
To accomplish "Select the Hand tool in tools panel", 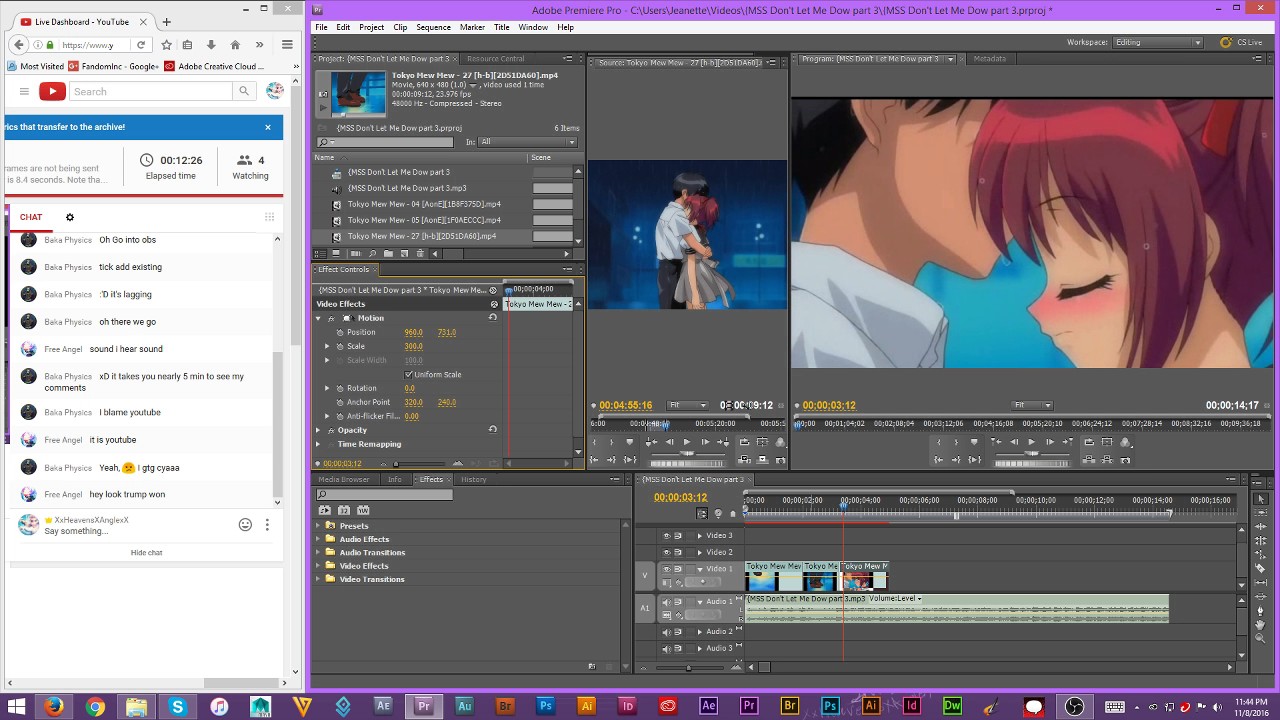I will [x=1260, y=625].
